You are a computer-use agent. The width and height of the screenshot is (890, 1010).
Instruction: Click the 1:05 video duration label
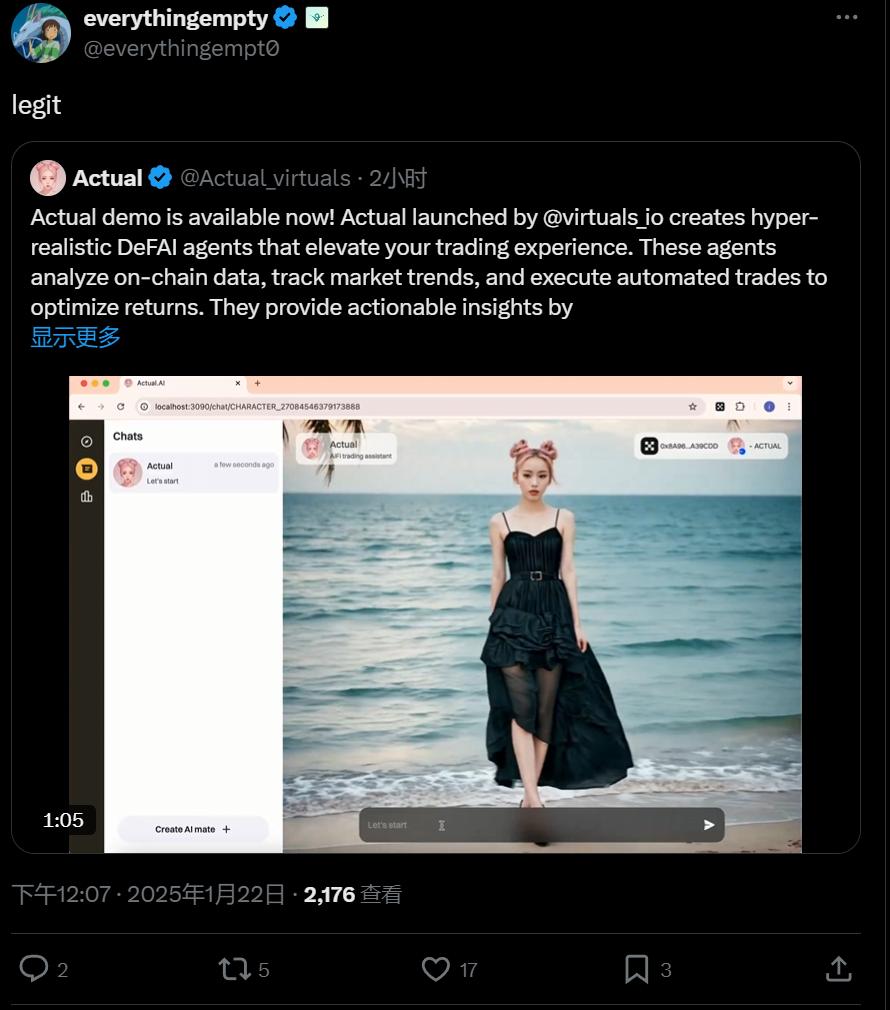pos(63,820)
